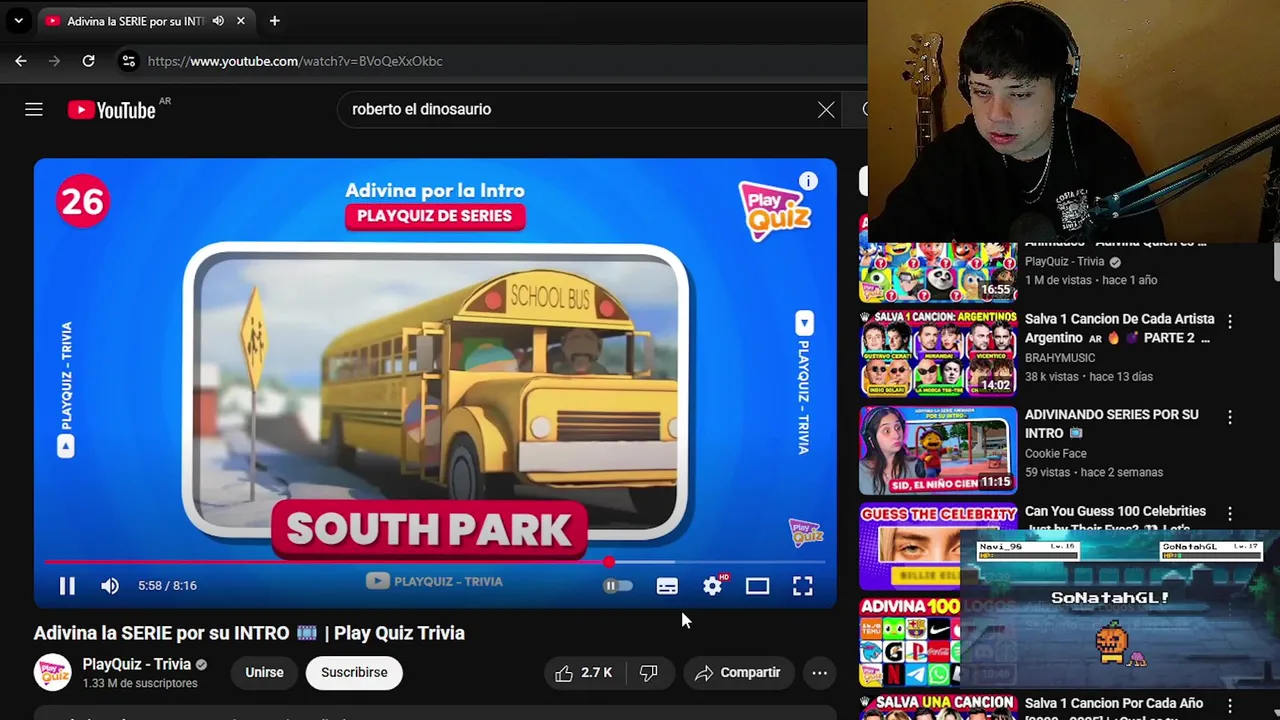The height and width of the screenshot is (720, 1280).
Task: Open the Compartir share dialog
Action: [738, 673]
